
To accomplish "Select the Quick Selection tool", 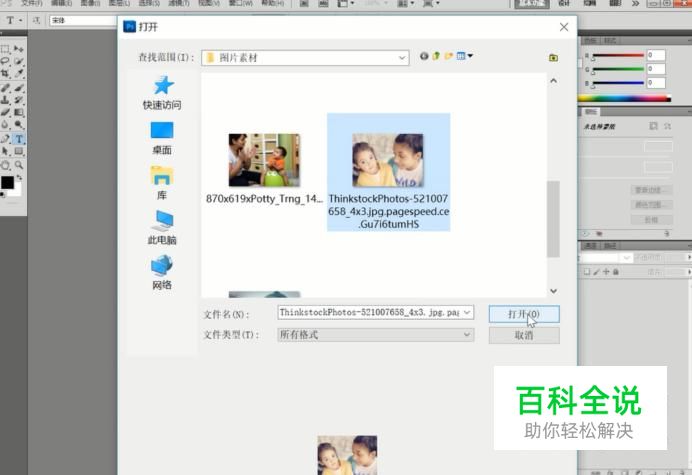I will (x=19, y=61).
